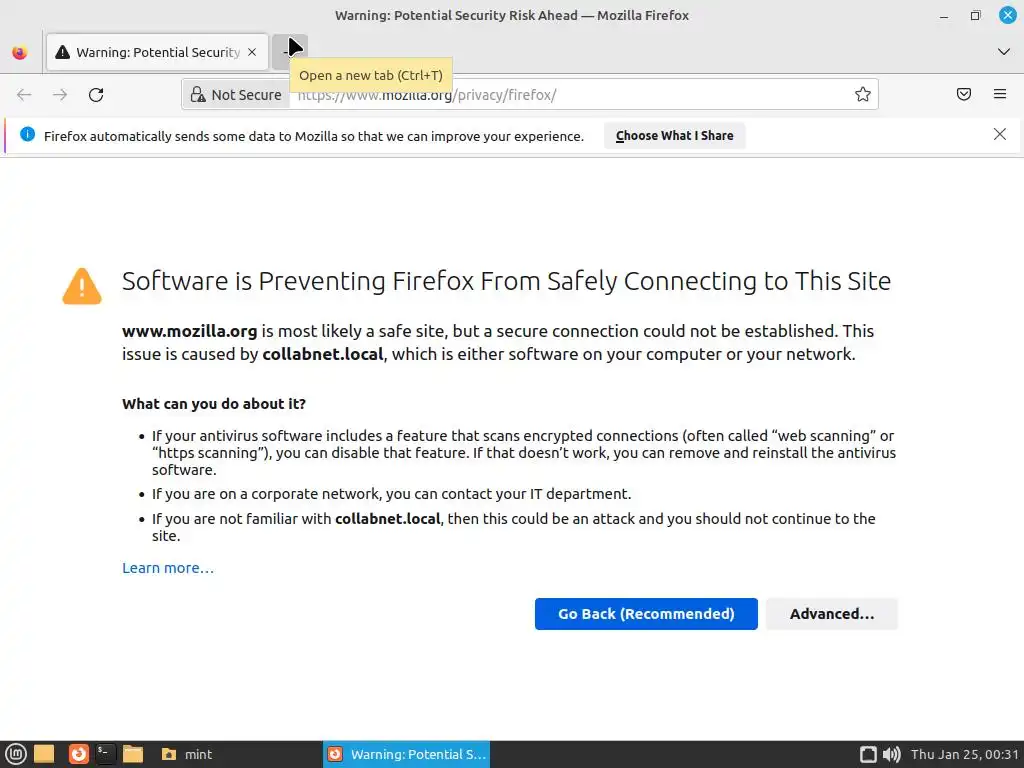
Task: Click the Software is Preventing Firefox error heading
Action: [x=506, y=281]
